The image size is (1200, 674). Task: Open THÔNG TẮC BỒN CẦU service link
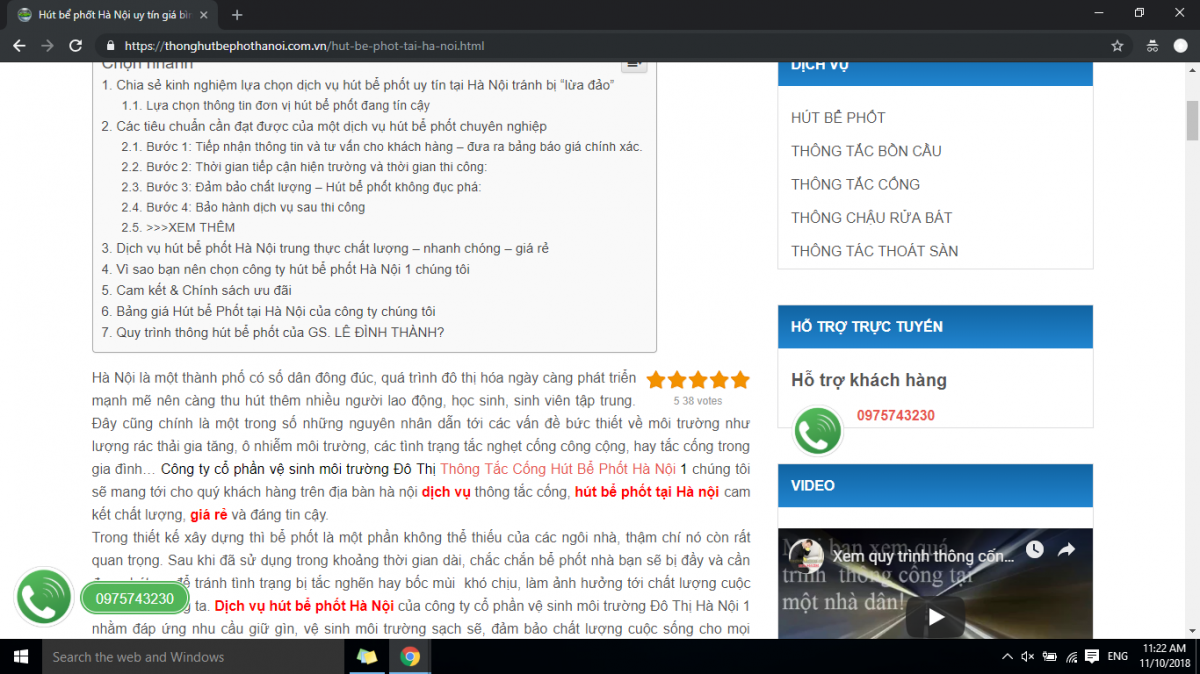coord(866,151)
